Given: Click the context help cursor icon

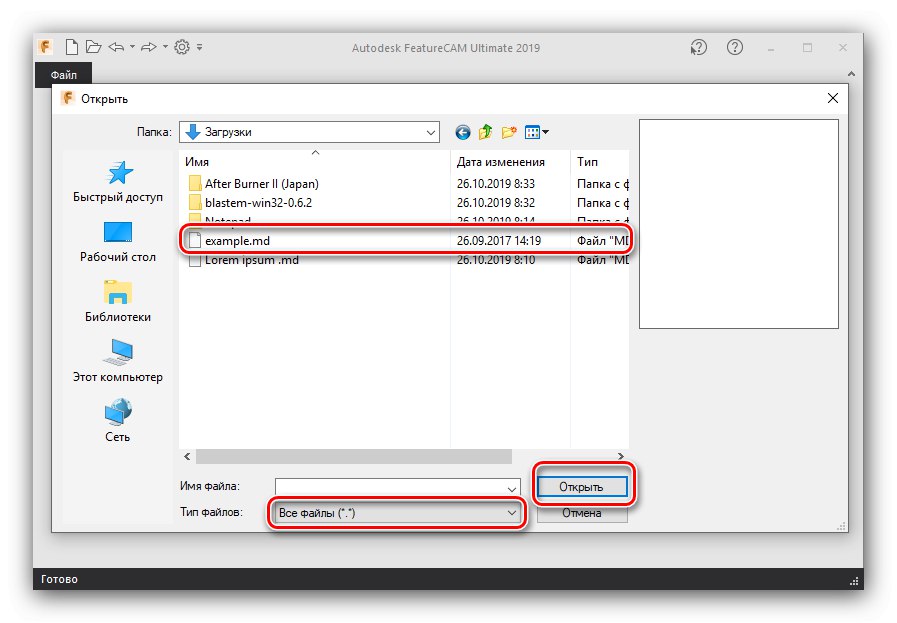Looking at the screenshot, I should point(698,47).
